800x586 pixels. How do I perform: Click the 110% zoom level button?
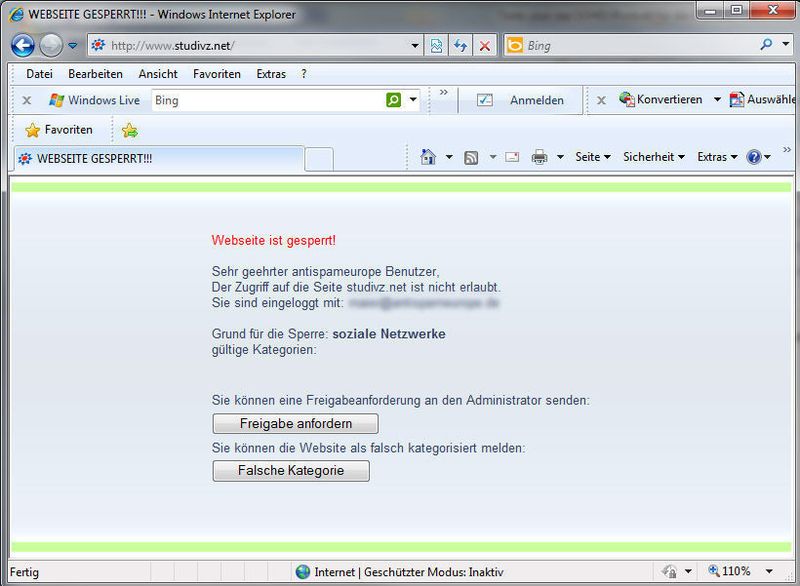pos(730,571)
